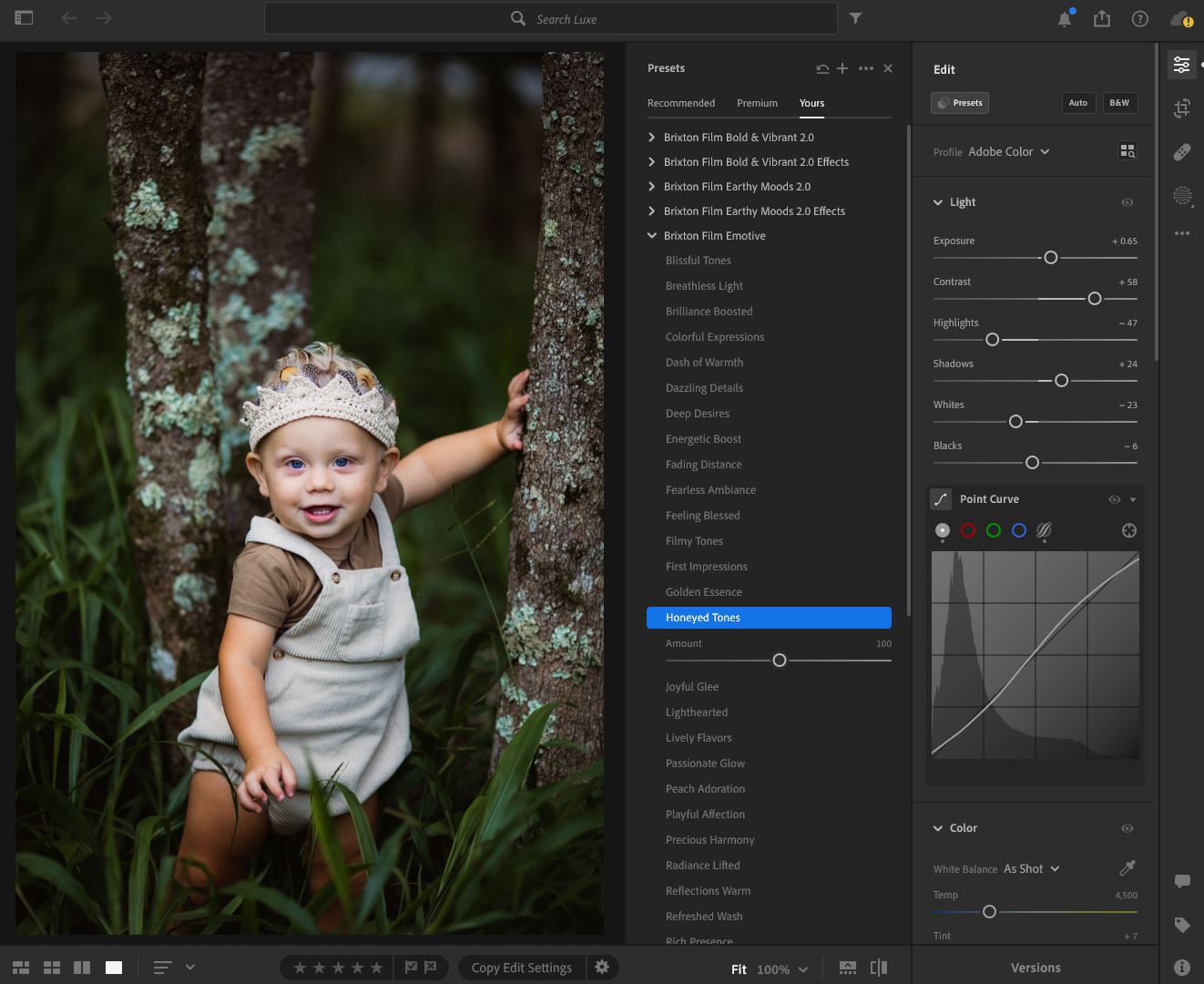1204x984 pixels.
Task: Open the Healing Brush tool
Action: tap(1181, 152)
